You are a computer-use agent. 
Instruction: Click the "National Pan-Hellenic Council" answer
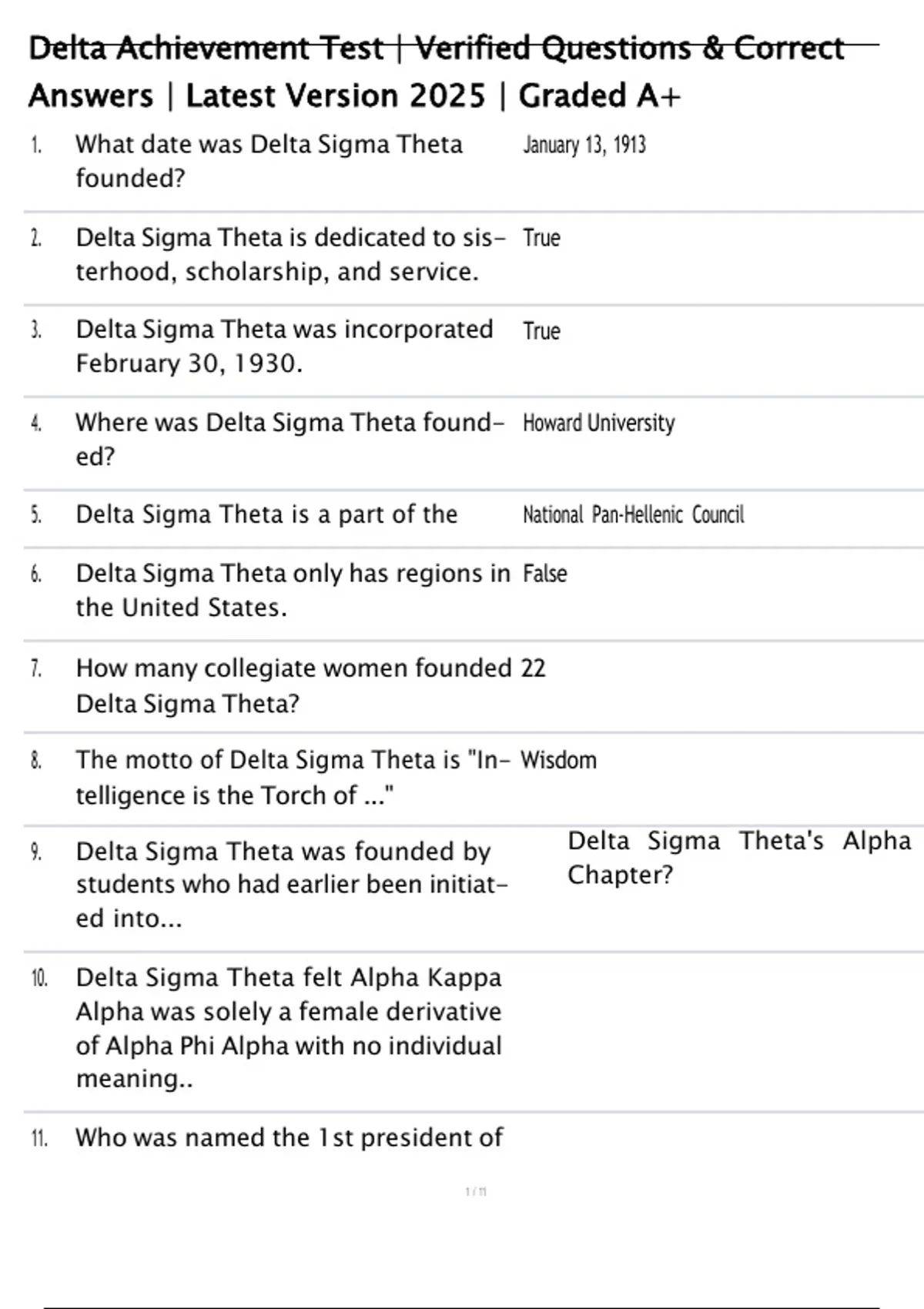pyautogui.click(x=633, y=514)
